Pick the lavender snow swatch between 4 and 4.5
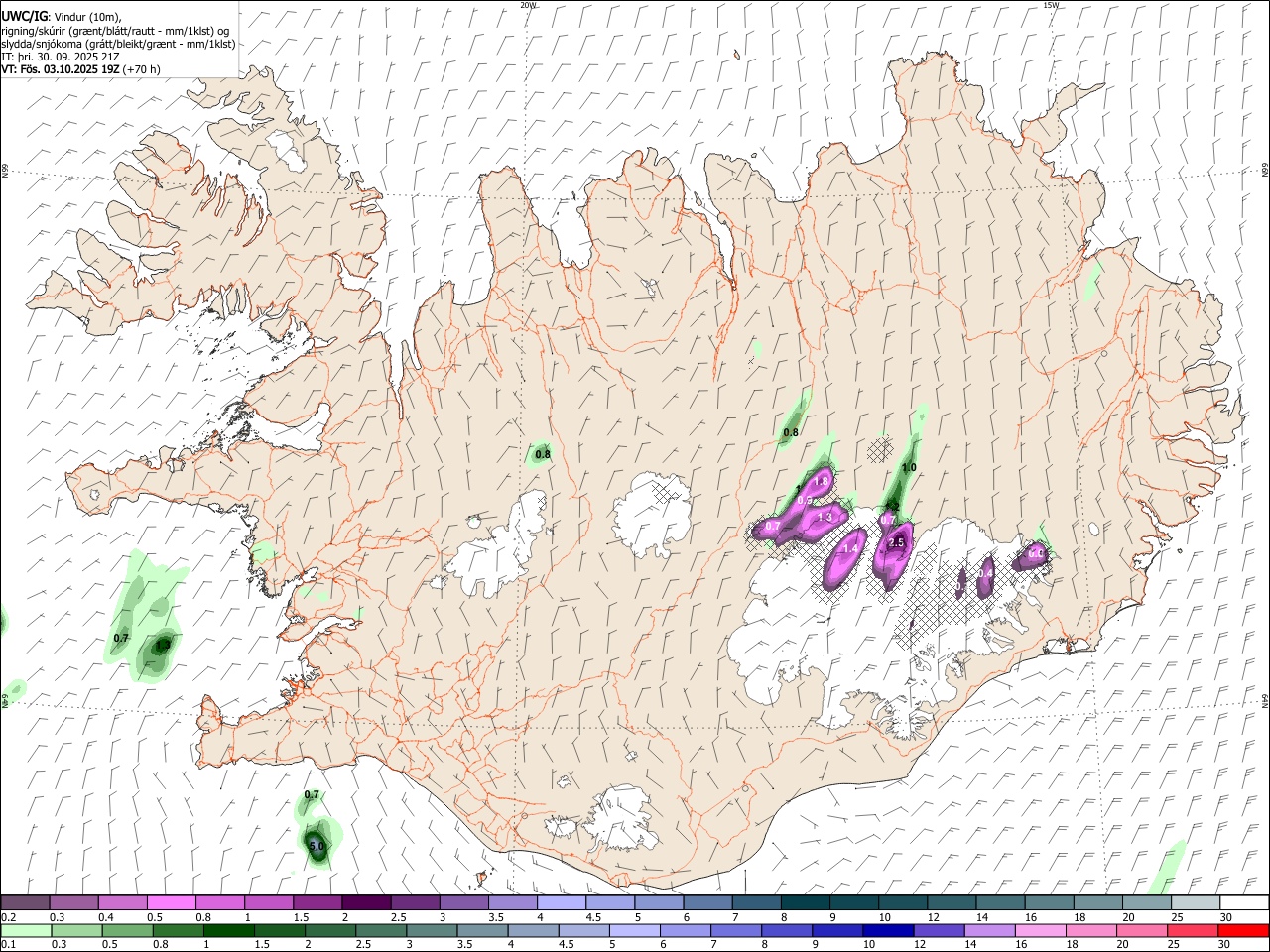 pos(562,902)
